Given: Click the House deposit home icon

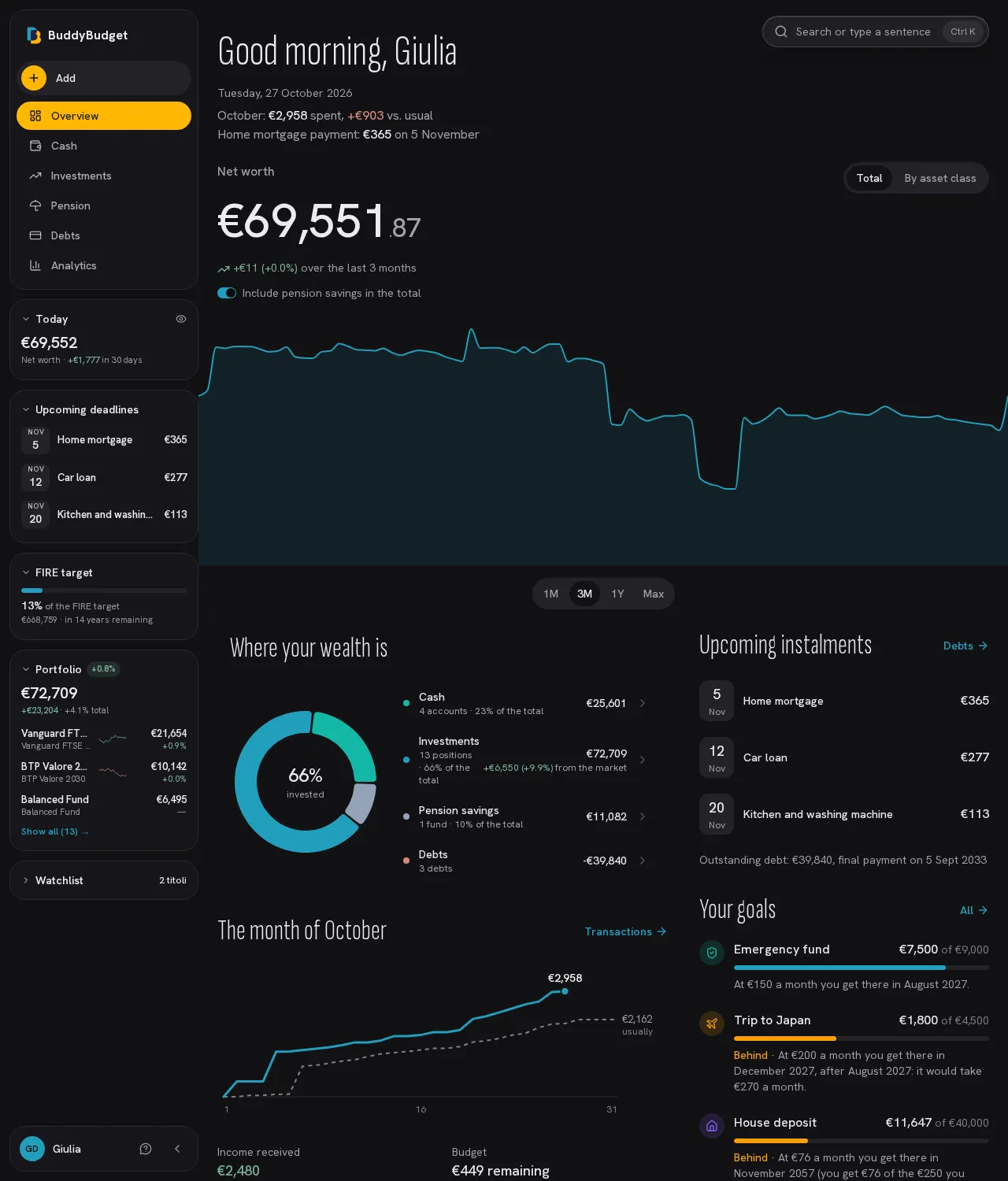Looking at the screenshot, I should (x=712, y=1126).
